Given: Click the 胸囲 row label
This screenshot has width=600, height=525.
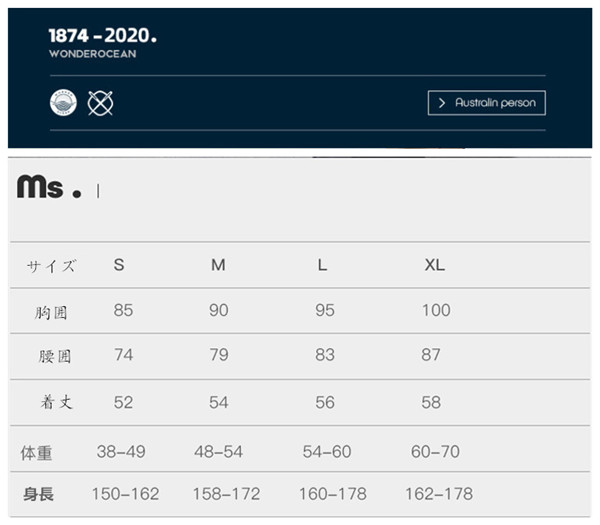Looking at the screenshot, I should (x=51, y=313).
